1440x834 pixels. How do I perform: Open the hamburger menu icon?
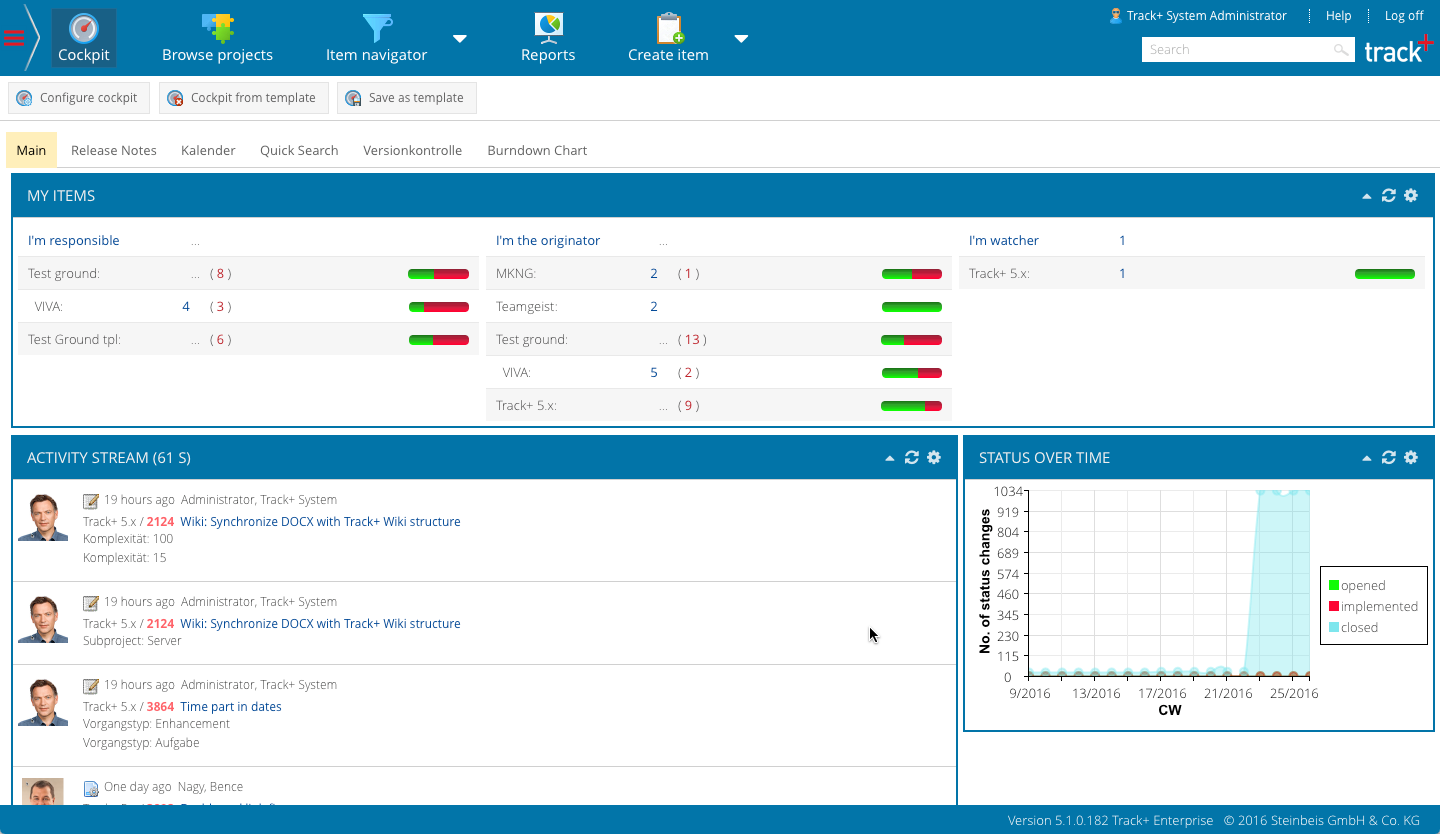tap(13, 39)
